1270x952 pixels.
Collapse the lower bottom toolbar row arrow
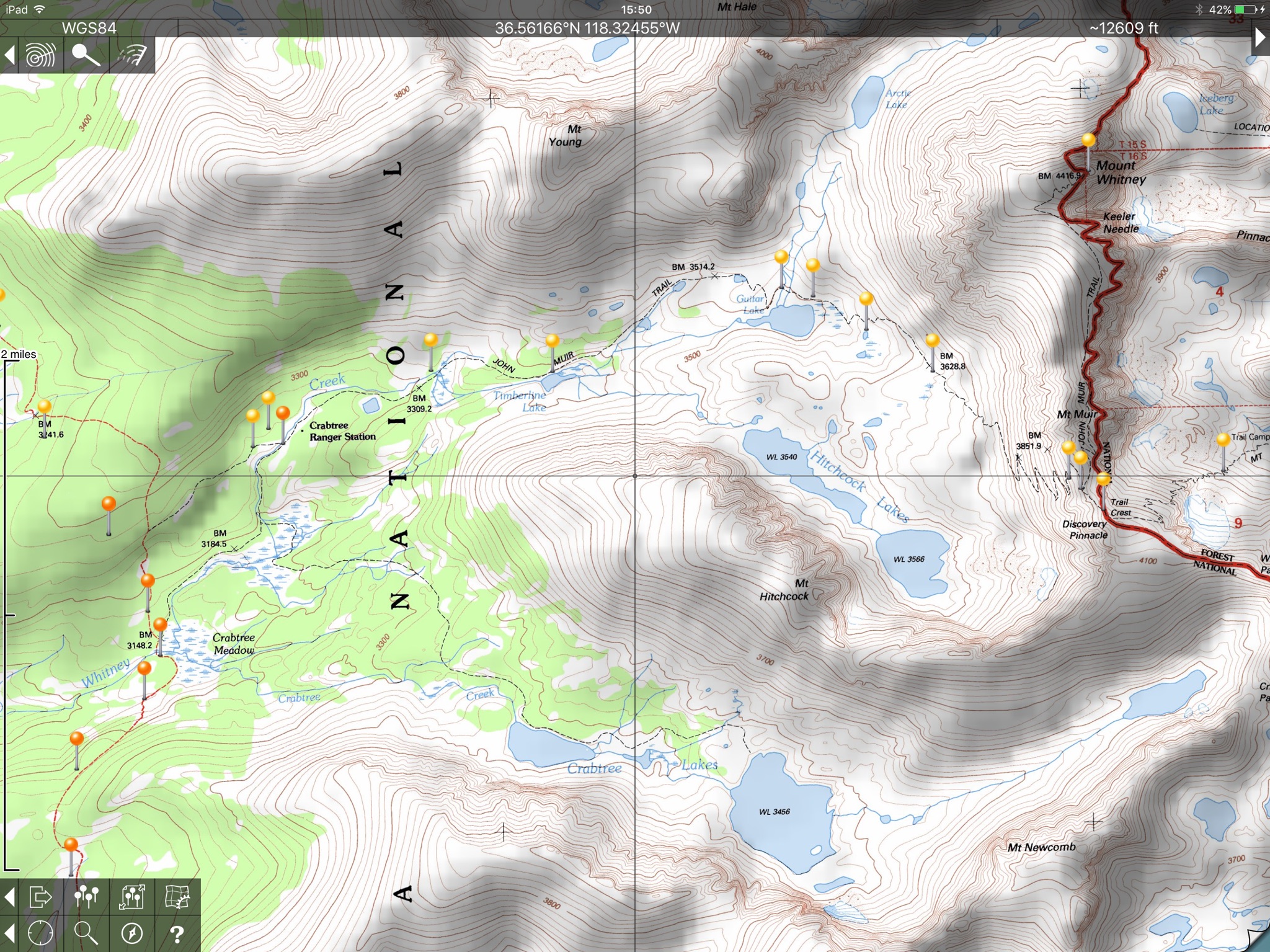pyautogui.click(x=9, y=933)
